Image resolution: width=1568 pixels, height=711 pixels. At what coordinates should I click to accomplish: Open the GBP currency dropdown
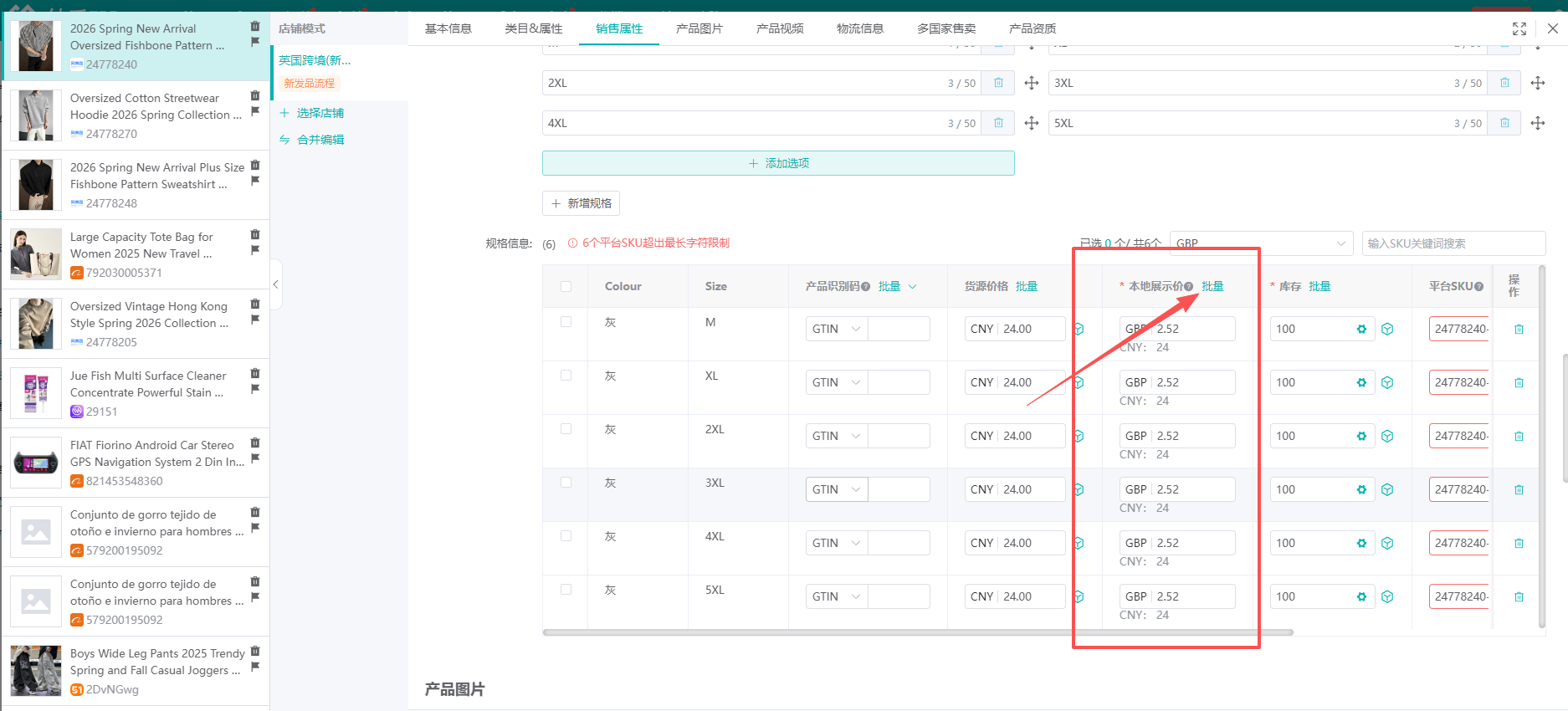1261,243
